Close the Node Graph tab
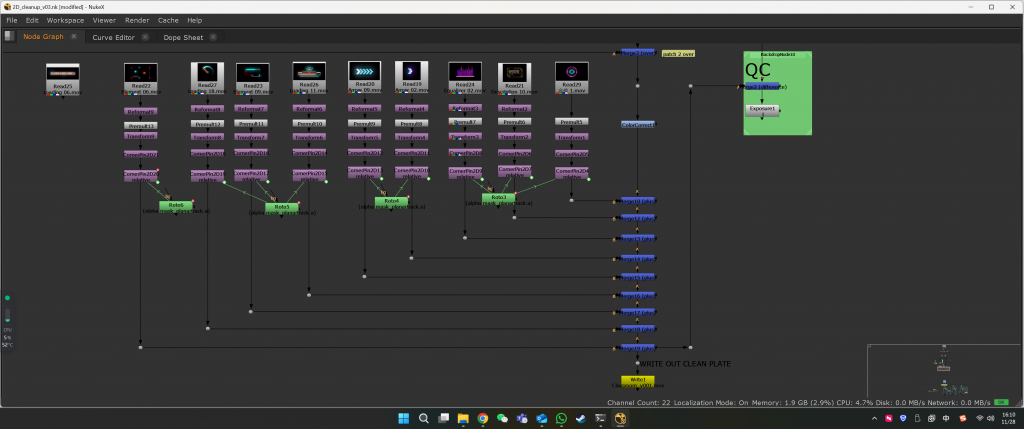 (x=74, y=38)
